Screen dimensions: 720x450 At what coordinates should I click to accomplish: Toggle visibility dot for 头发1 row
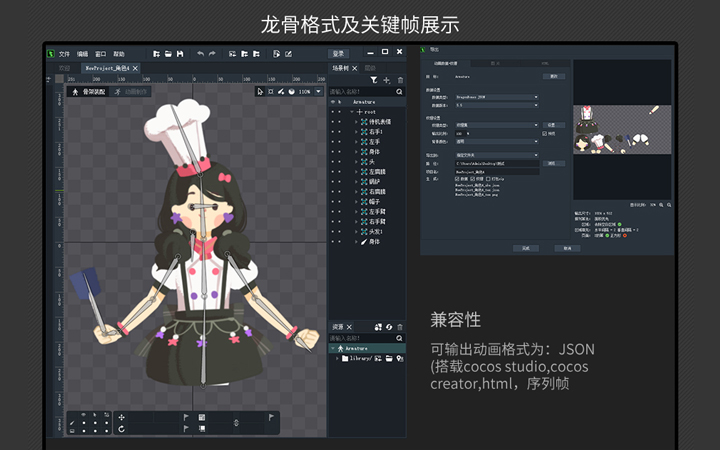pos(333,231)
